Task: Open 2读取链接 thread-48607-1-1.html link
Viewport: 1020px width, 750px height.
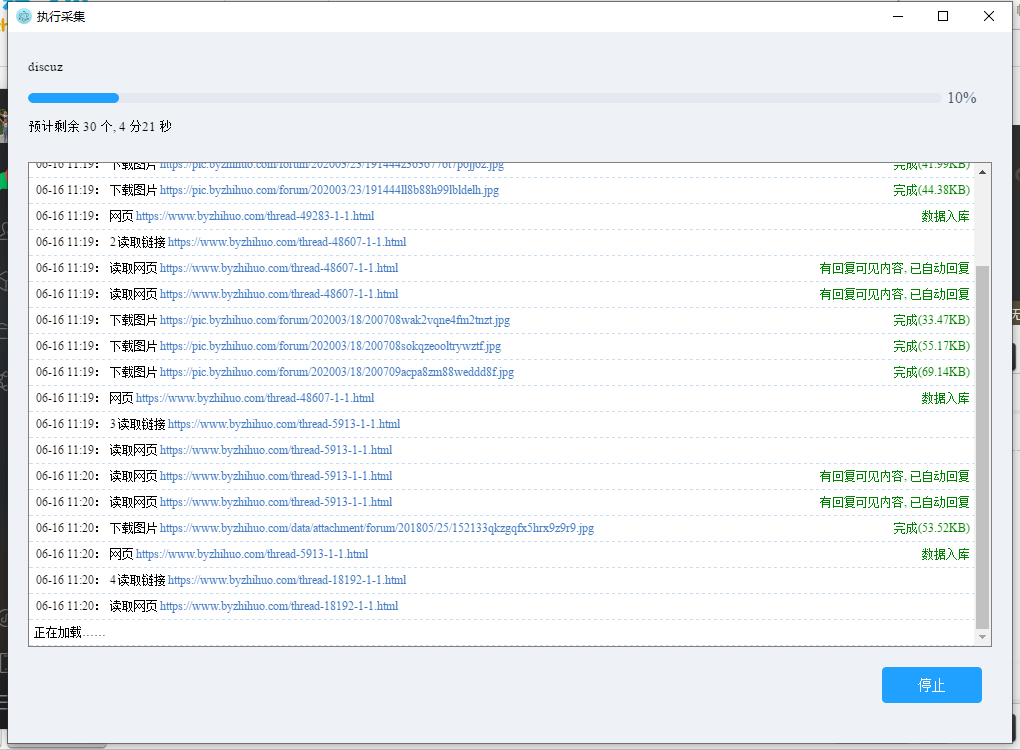Action: coord(287,242)
